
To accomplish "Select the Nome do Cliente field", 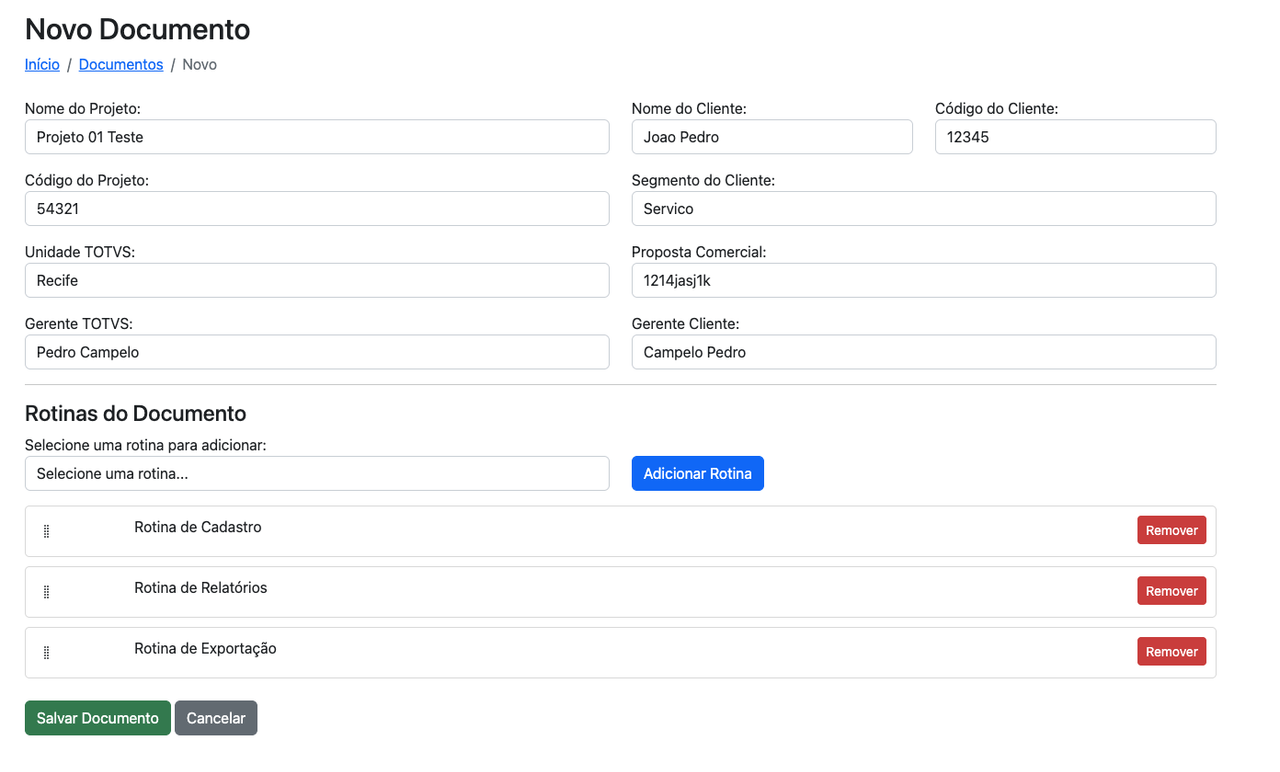I will point(772,137).
